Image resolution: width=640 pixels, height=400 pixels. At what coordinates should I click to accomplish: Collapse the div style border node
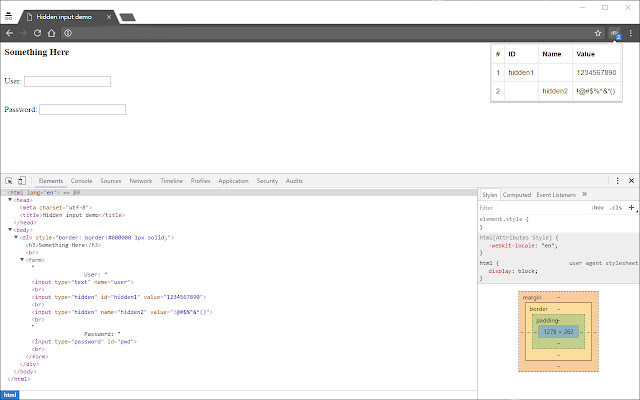(x=16, y=237)
